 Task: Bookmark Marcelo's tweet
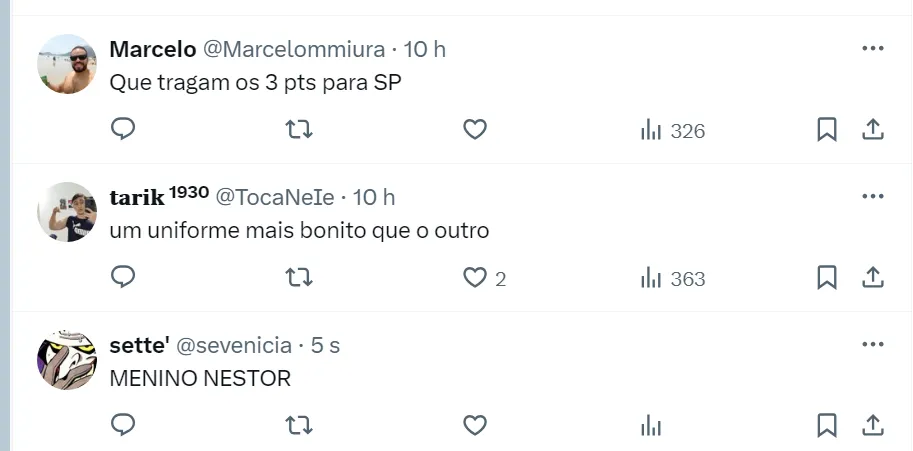(x=827, y=130)
